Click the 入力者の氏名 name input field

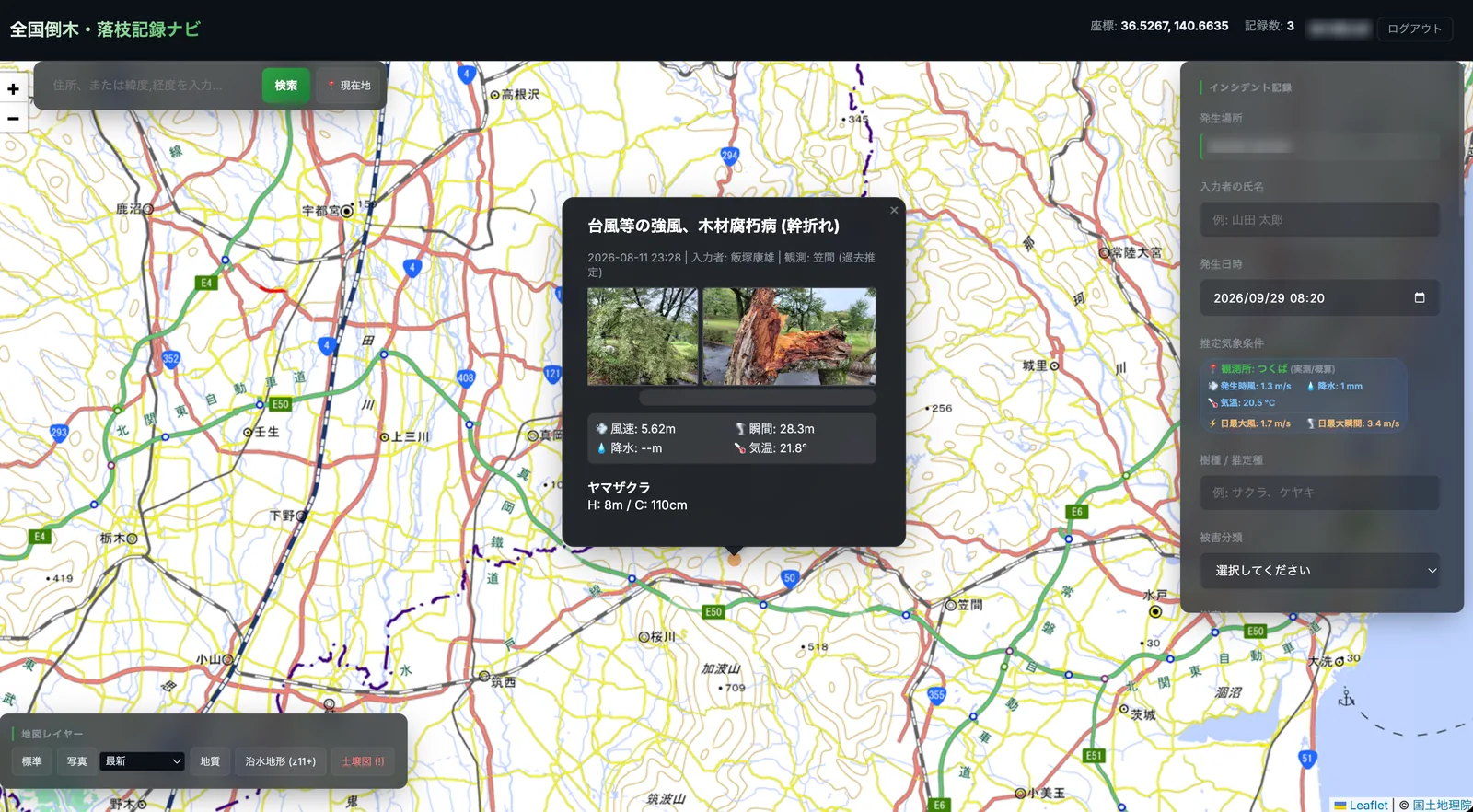tap(1319, 220)
